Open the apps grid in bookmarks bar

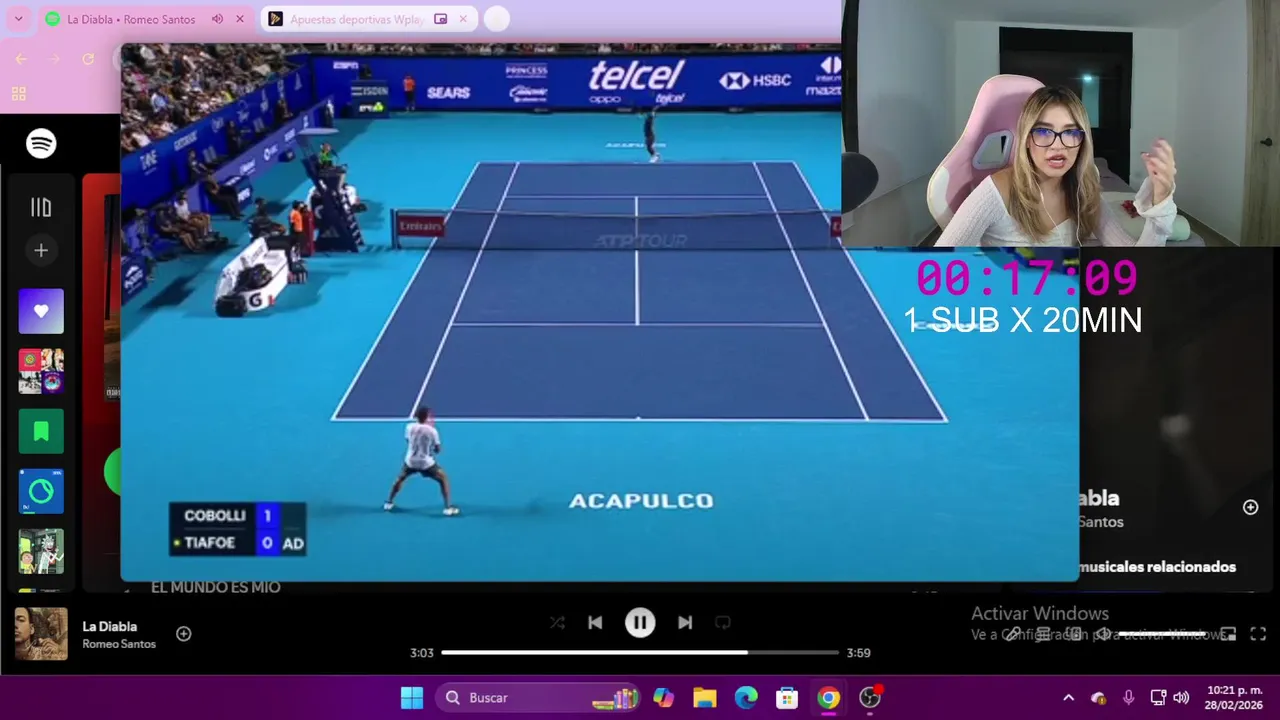[x=18, y=94]
